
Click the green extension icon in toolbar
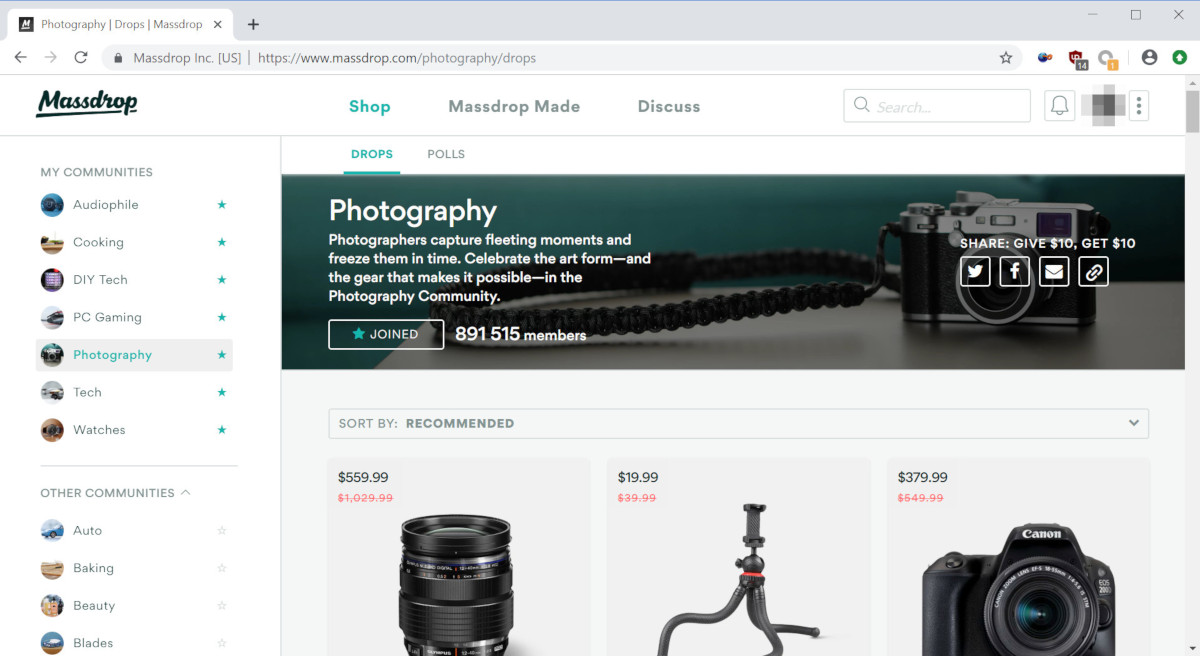pos(1180,58)
